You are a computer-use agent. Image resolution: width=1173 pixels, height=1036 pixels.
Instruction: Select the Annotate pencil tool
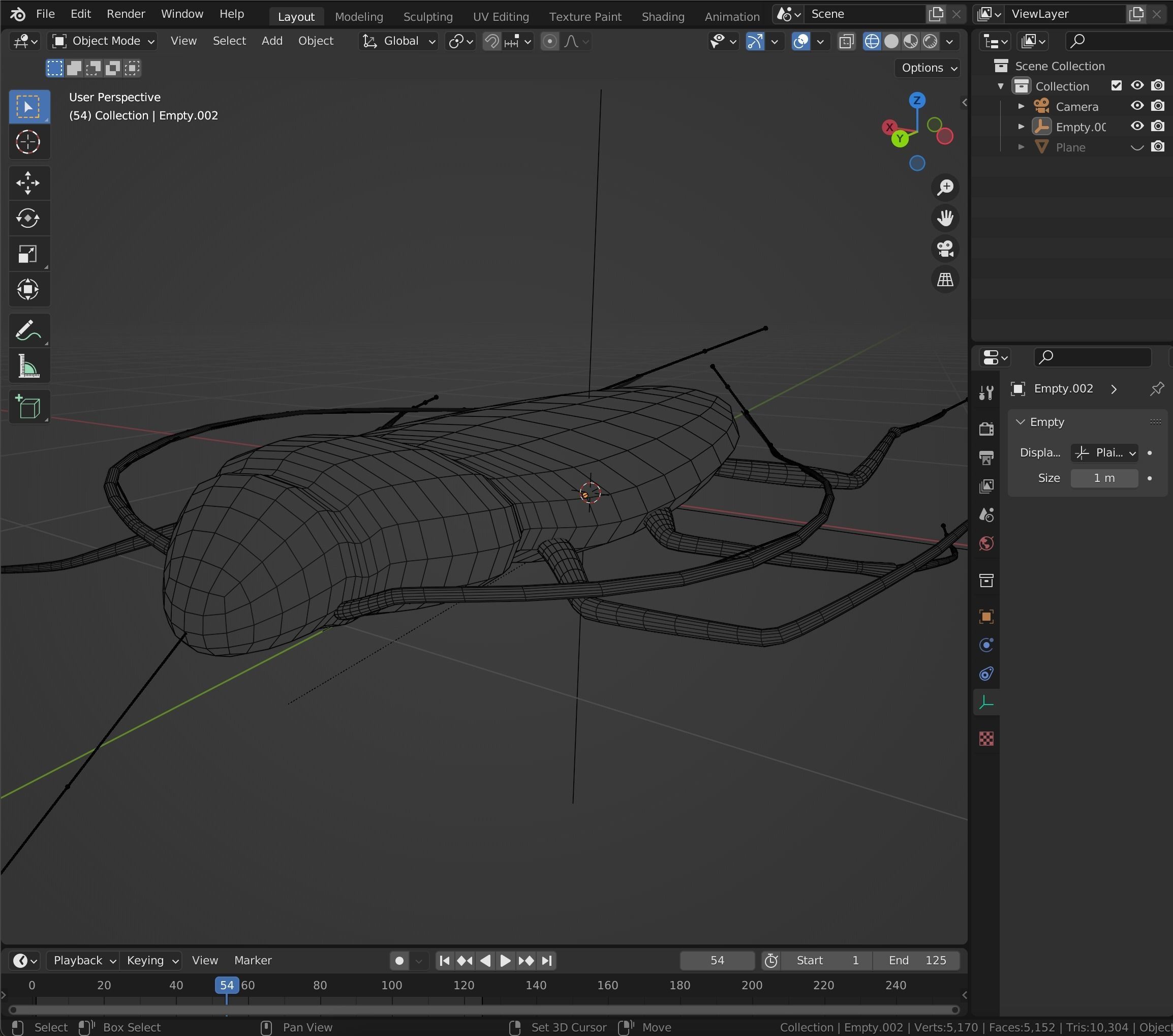tap(27, 330)
